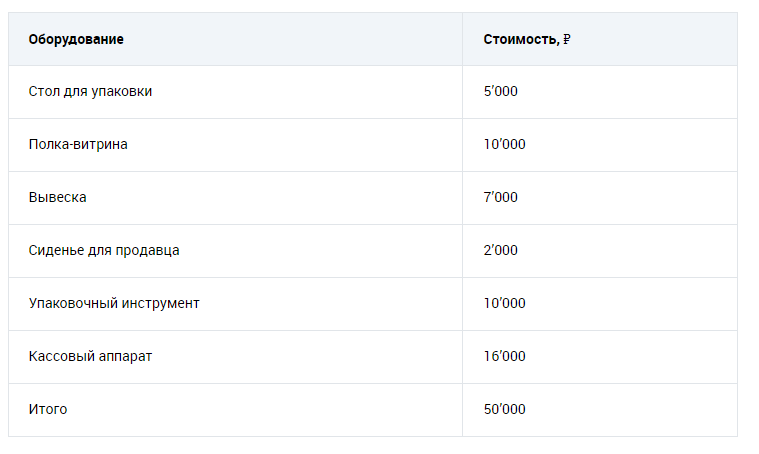Image resolution: width=759 pixels, height=454 pixels.
Task: Click the Оборудование column header
Action: coord(76,40)
